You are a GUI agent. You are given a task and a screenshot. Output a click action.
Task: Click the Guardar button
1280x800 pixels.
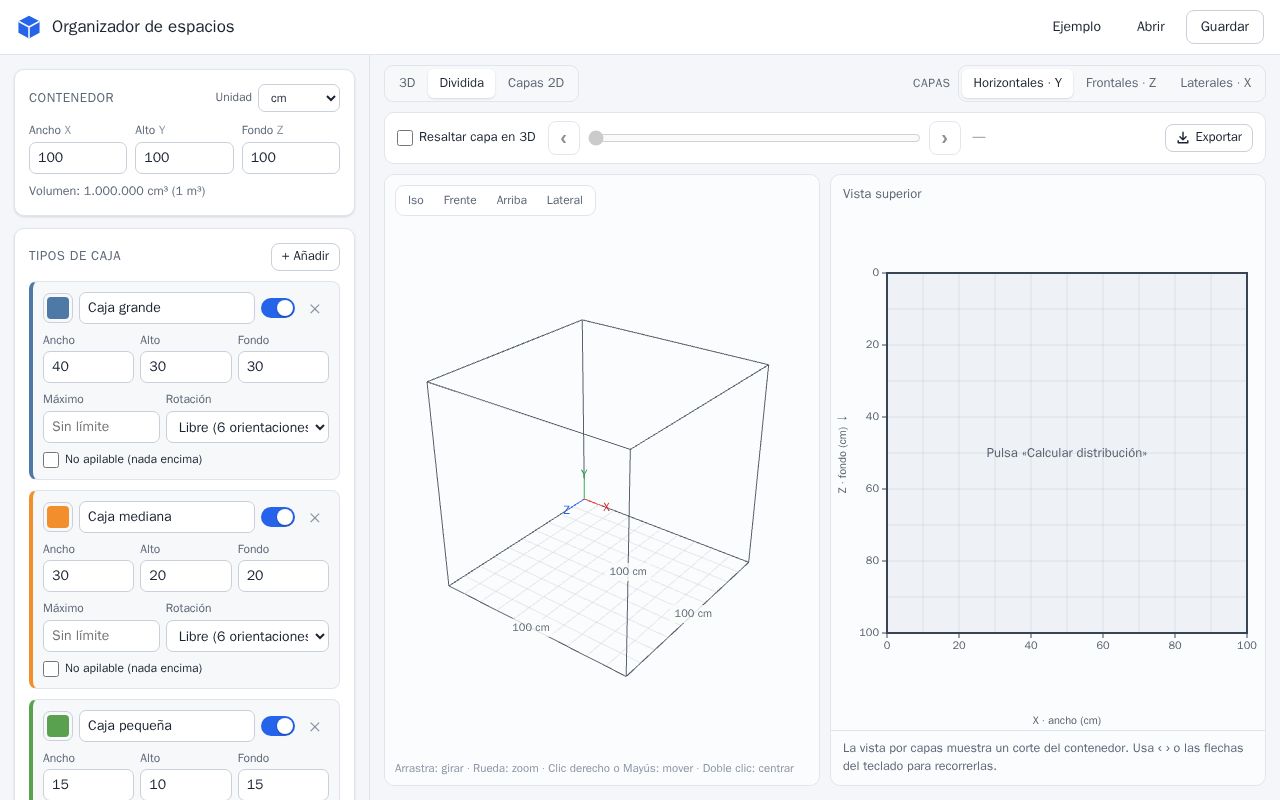point(1225,27)
